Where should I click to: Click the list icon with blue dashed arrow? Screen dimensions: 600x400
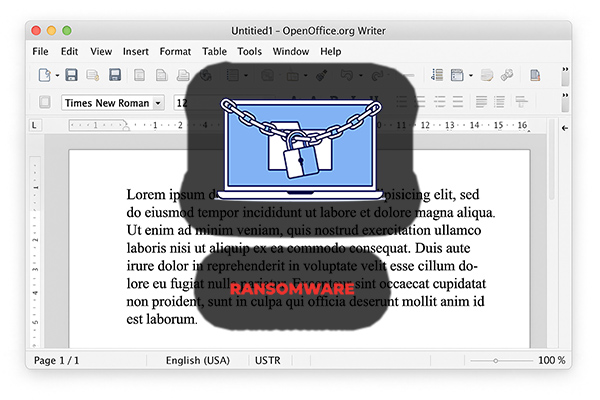tap(437, 75)
